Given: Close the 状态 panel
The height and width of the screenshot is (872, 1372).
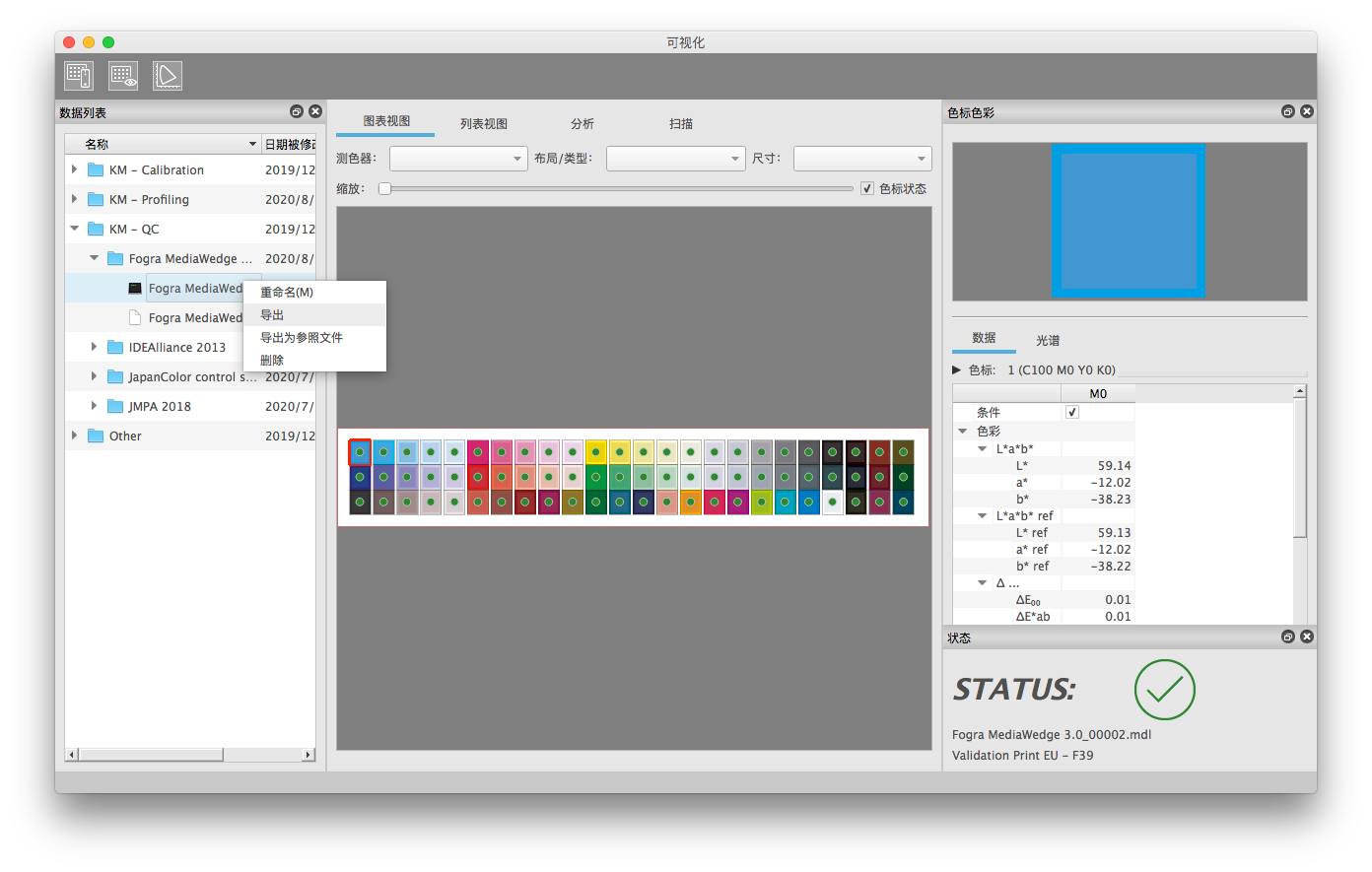Looking at the screenshot, I should [1307, 637].
